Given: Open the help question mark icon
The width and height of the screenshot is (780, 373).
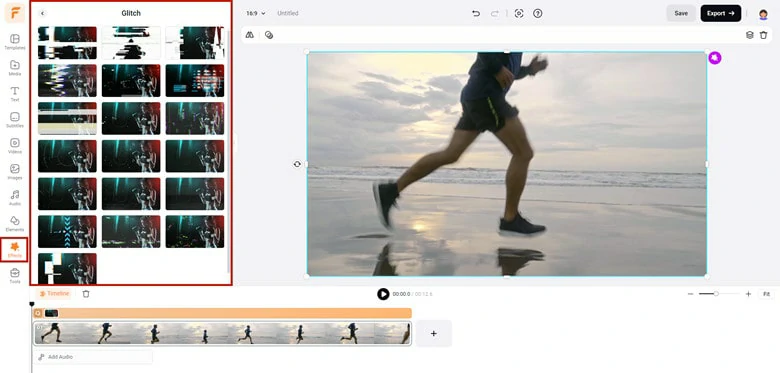Looking at the screenshot, I should pos(537,13).
